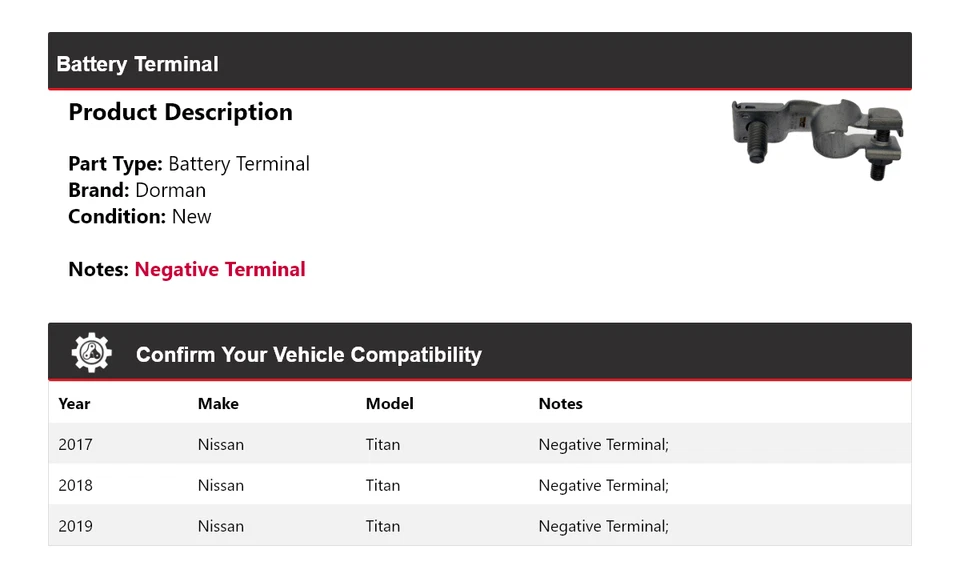Click Negative Terminal note in 2019 row
960x578 pixels.
(603, 526)
